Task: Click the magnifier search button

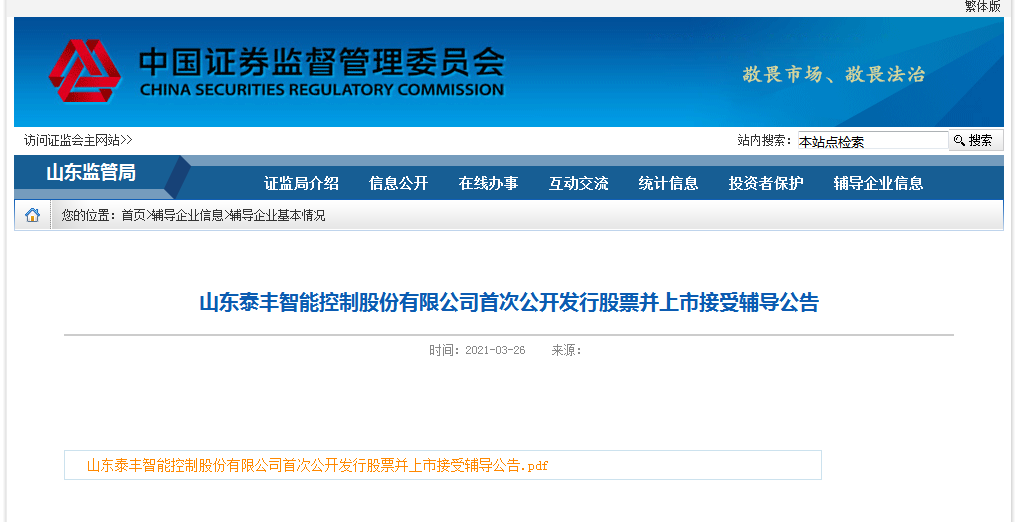Action: (x=975, y=141)
